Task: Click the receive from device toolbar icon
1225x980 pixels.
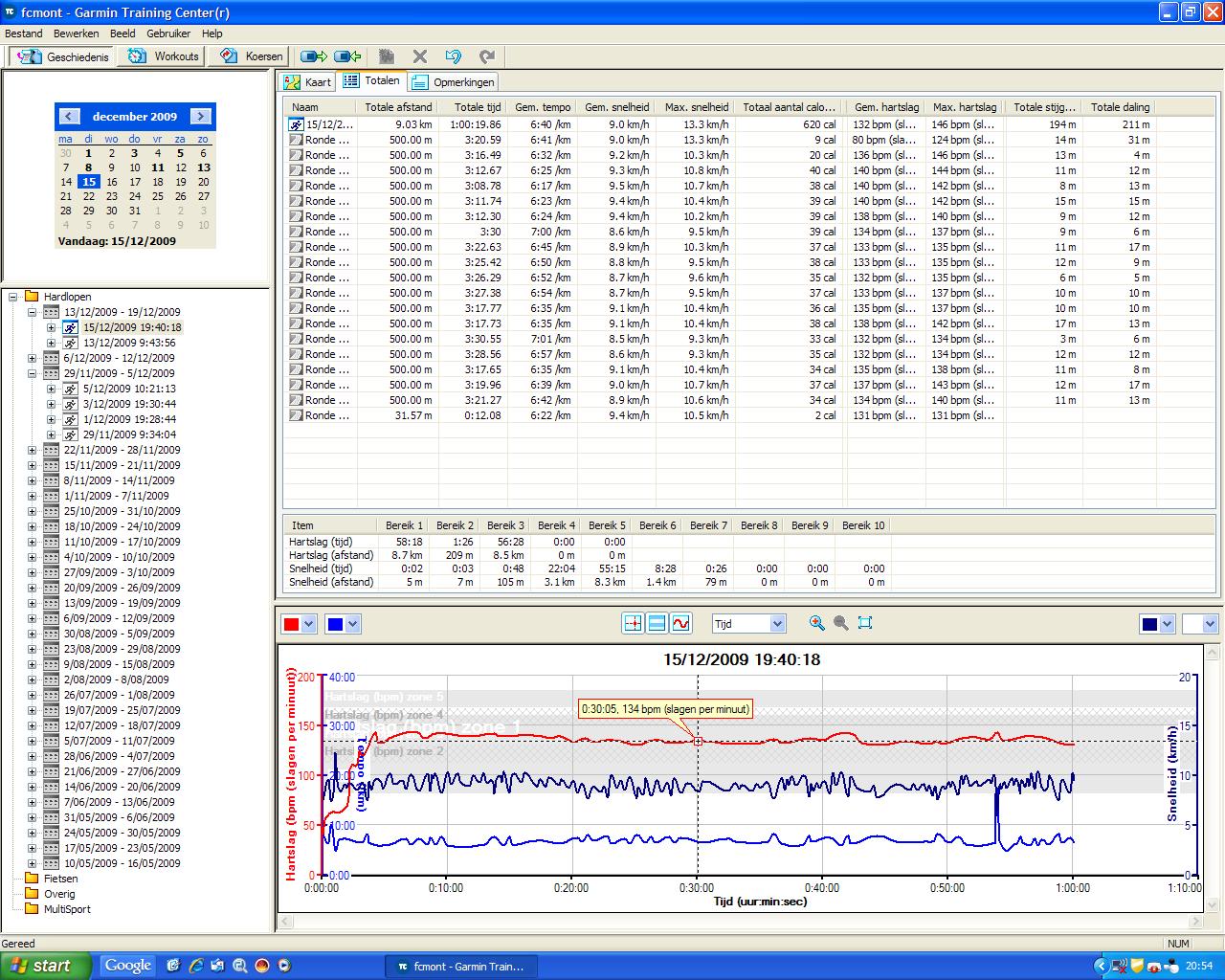Action: point(347,56)
